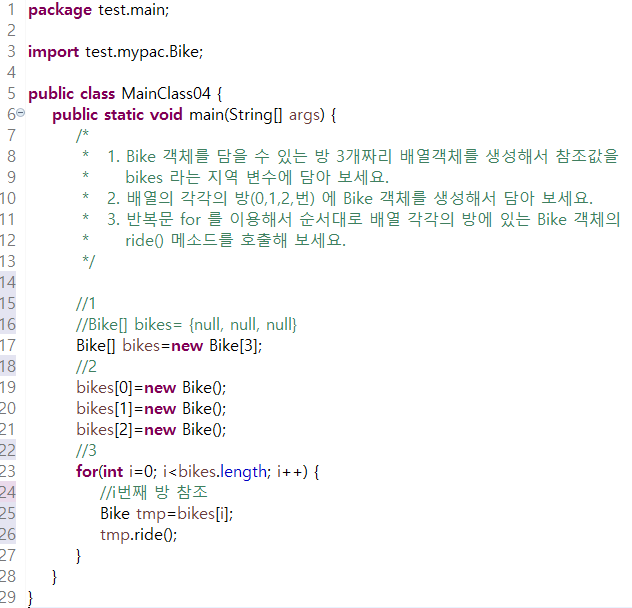Click the 'bikes[1]=new Bike();' statement
The width and height of the screenshot is (632, 608).
151,408
